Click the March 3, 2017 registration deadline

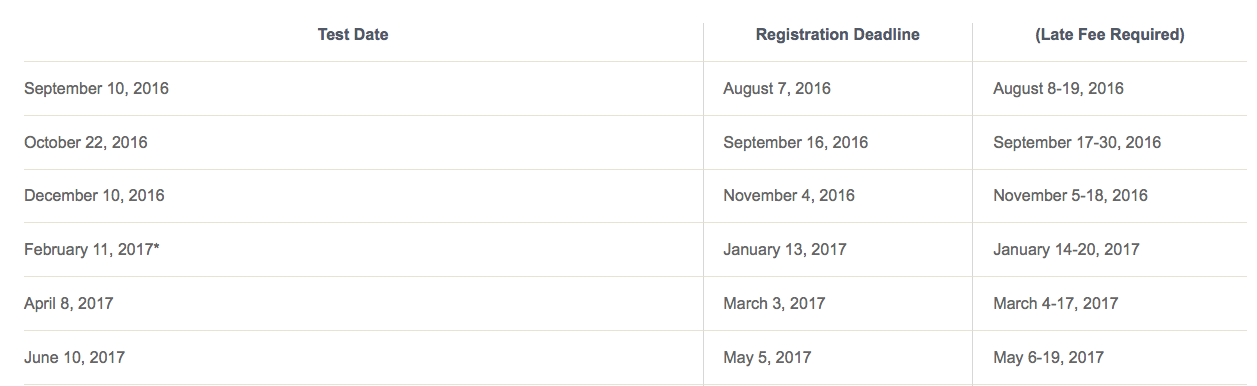(x=774, y=303)
